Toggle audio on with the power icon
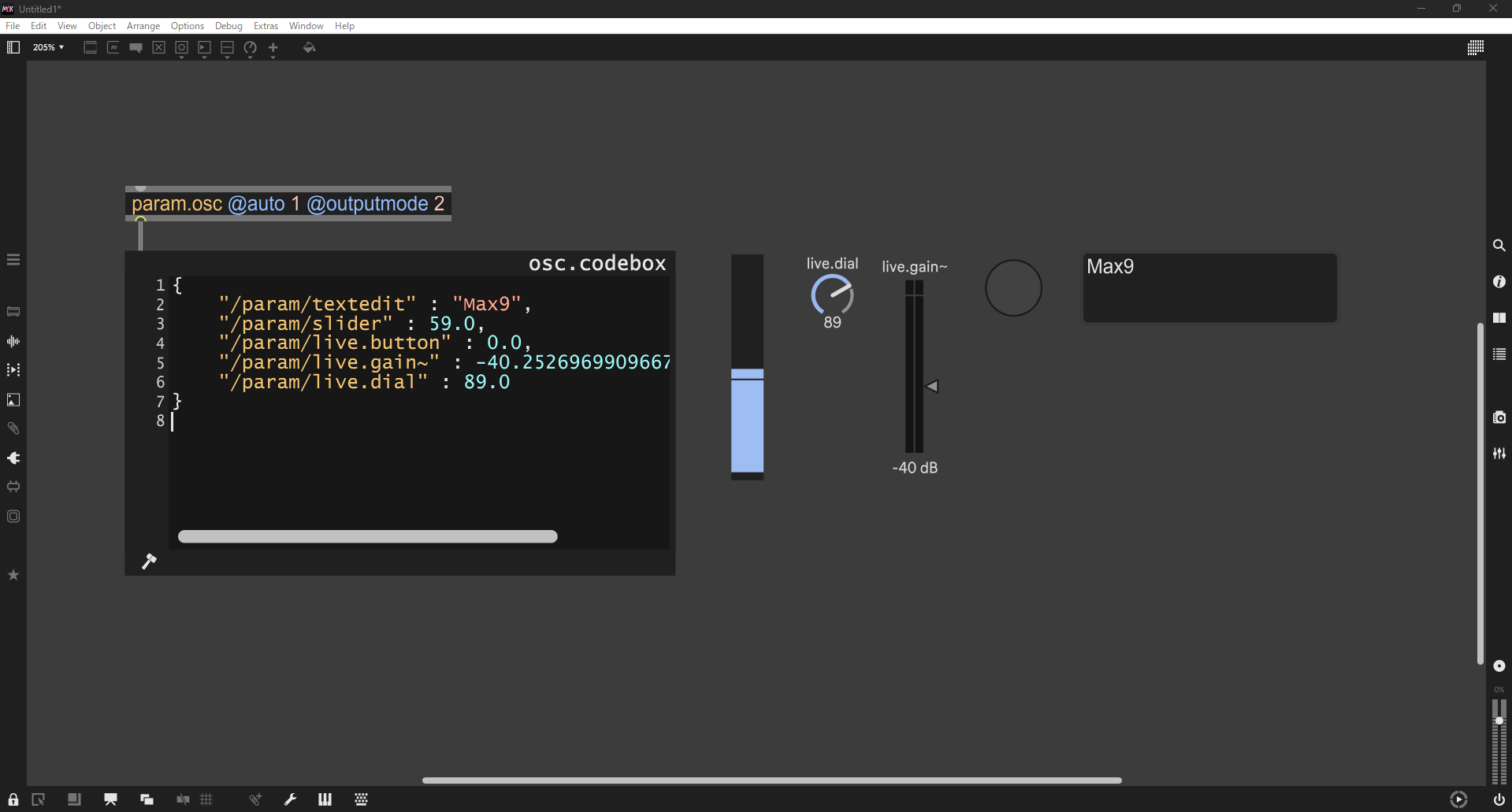Screen dimensions: 1512x812 pyautogui.click(x=1499, y=799)
